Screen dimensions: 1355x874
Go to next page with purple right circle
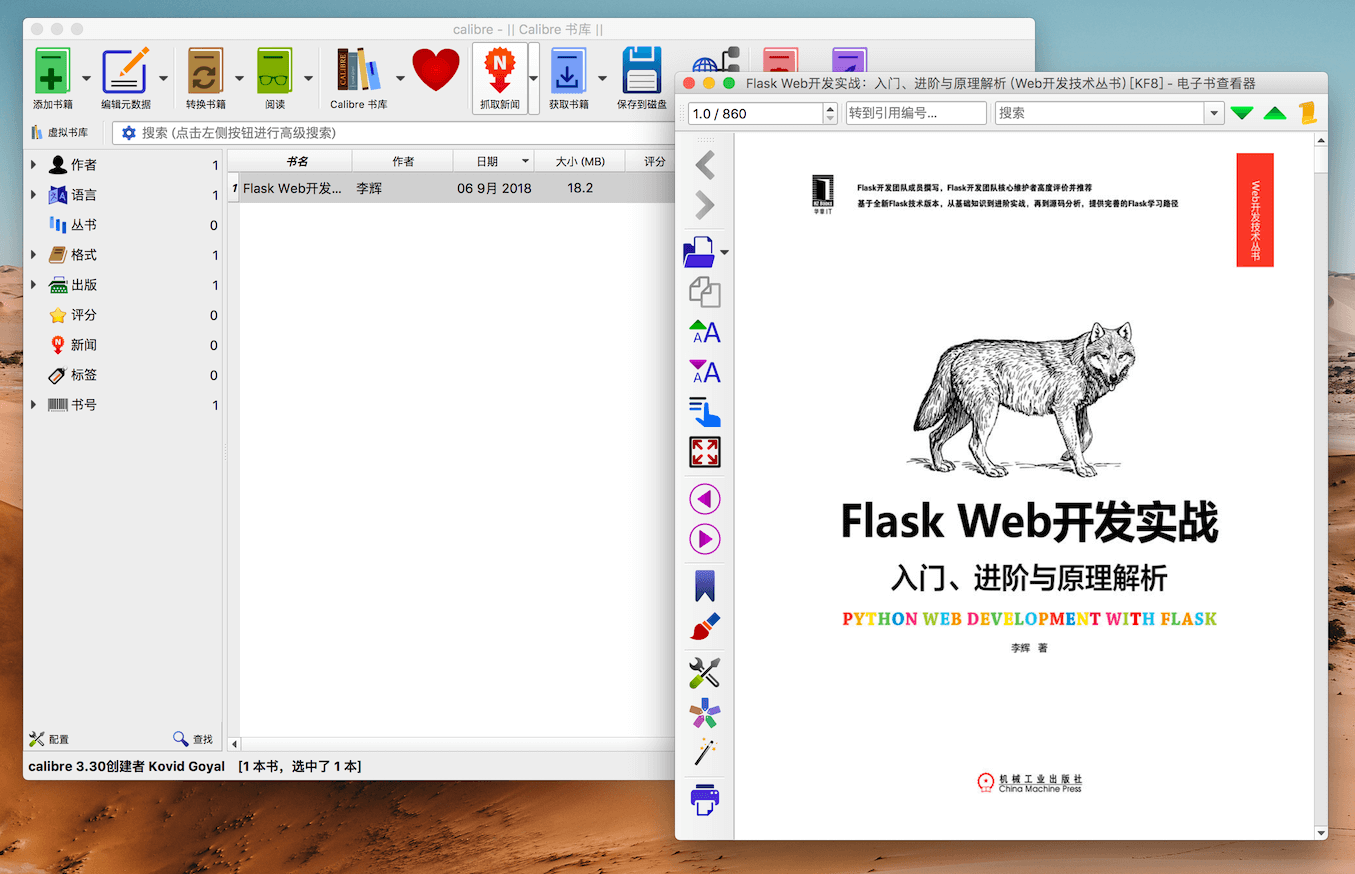705,539
